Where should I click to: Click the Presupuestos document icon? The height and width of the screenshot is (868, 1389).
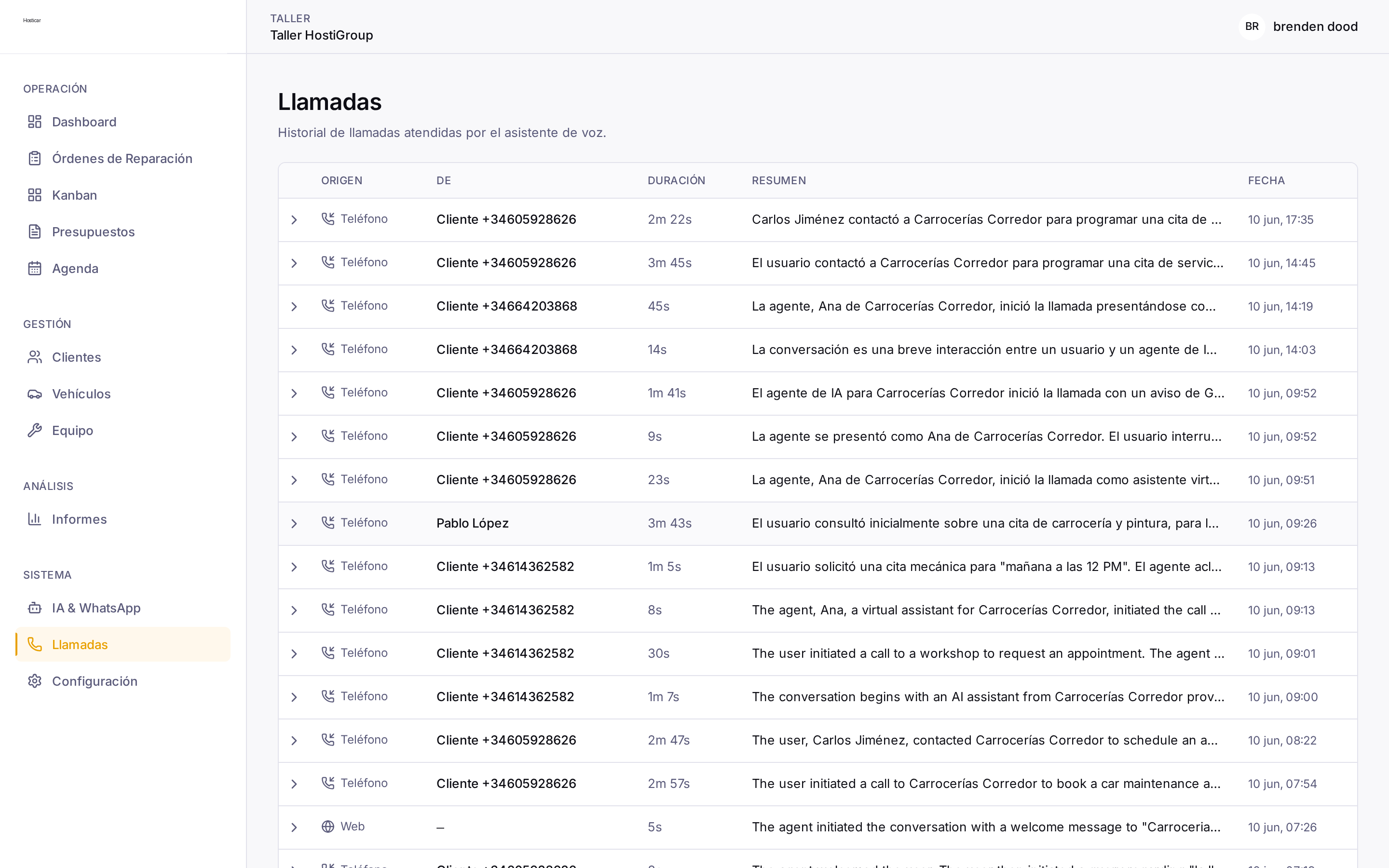[x=34, y=232]
